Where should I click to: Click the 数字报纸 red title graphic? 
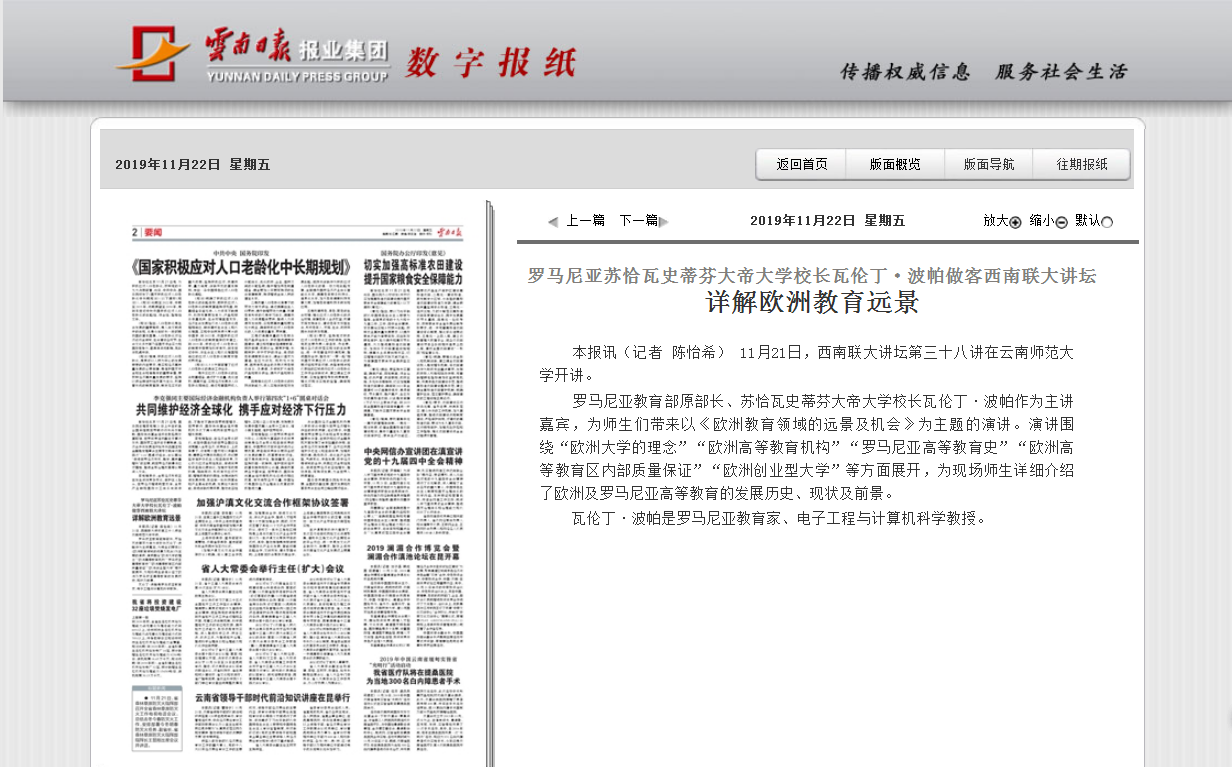[490, 63]
